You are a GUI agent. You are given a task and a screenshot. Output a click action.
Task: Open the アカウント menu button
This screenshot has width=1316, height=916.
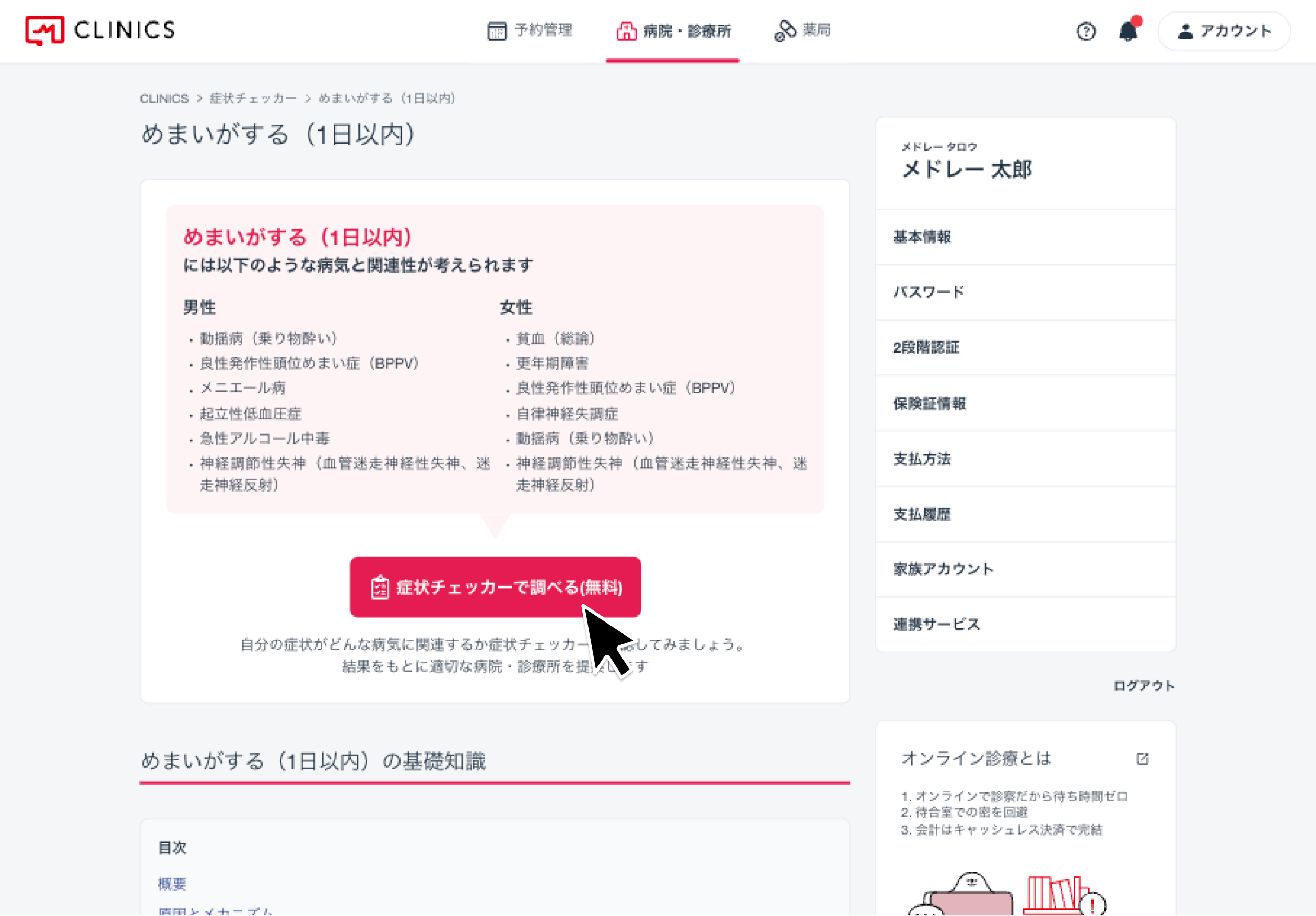coord(1224,31)
